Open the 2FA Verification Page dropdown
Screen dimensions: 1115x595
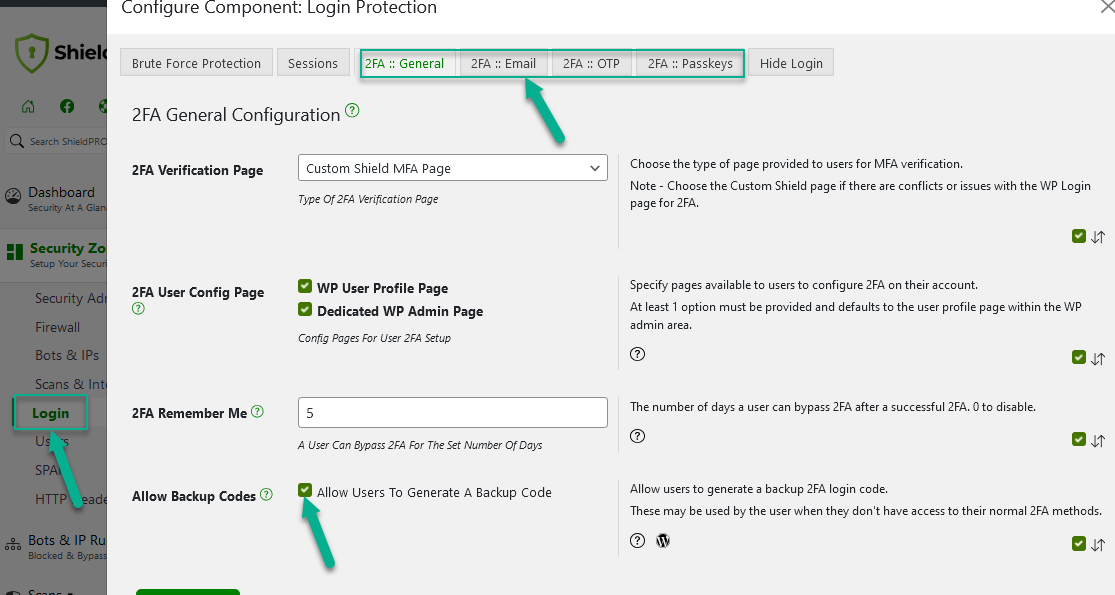pos(452,168)
